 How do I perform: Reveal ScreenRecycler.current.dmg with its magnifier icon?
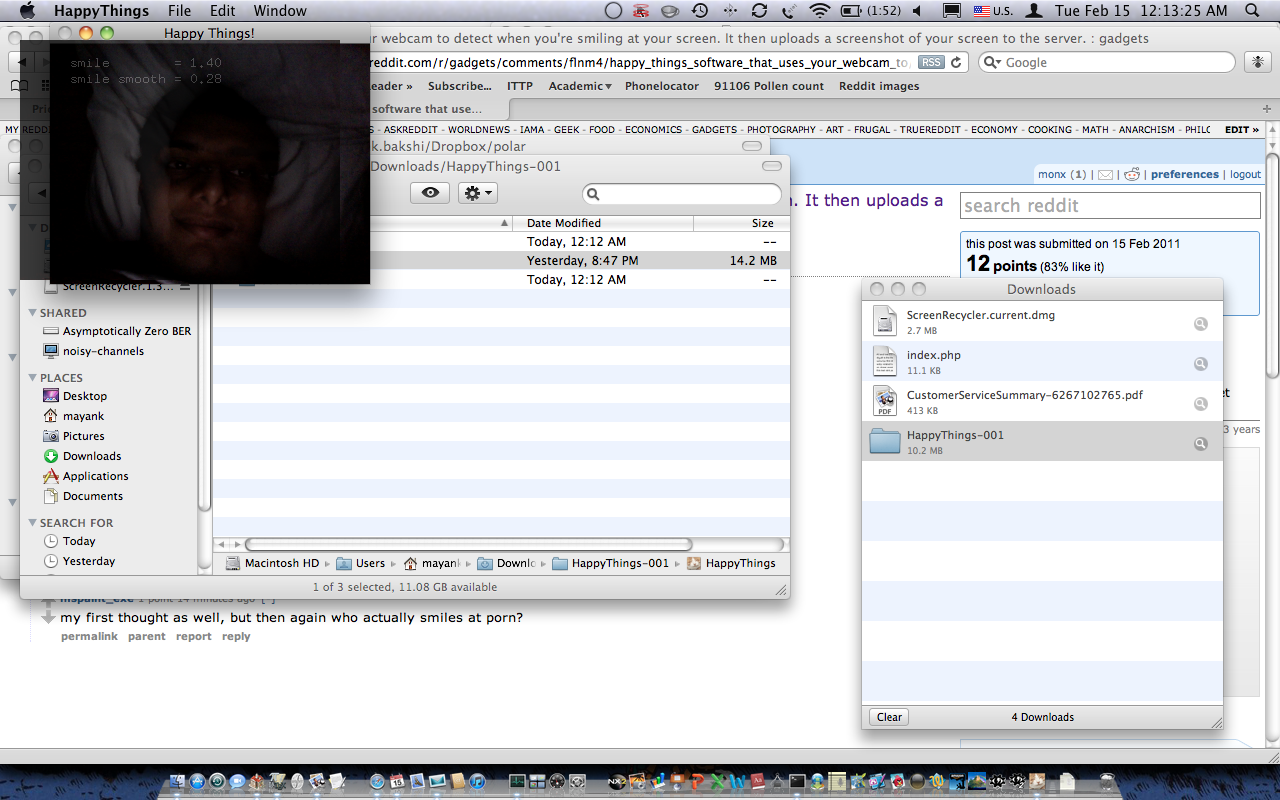click(1200, 324)
